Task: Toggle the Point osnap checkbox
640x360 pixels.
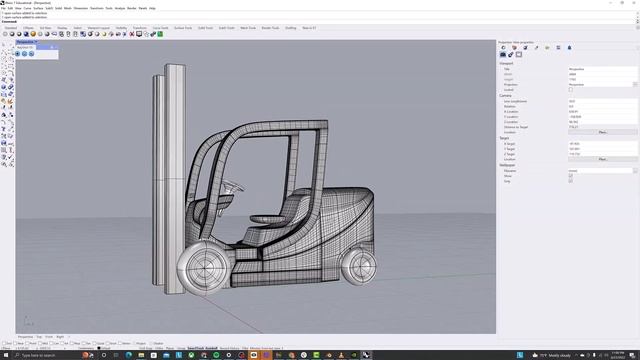Action: coord(27,343)
